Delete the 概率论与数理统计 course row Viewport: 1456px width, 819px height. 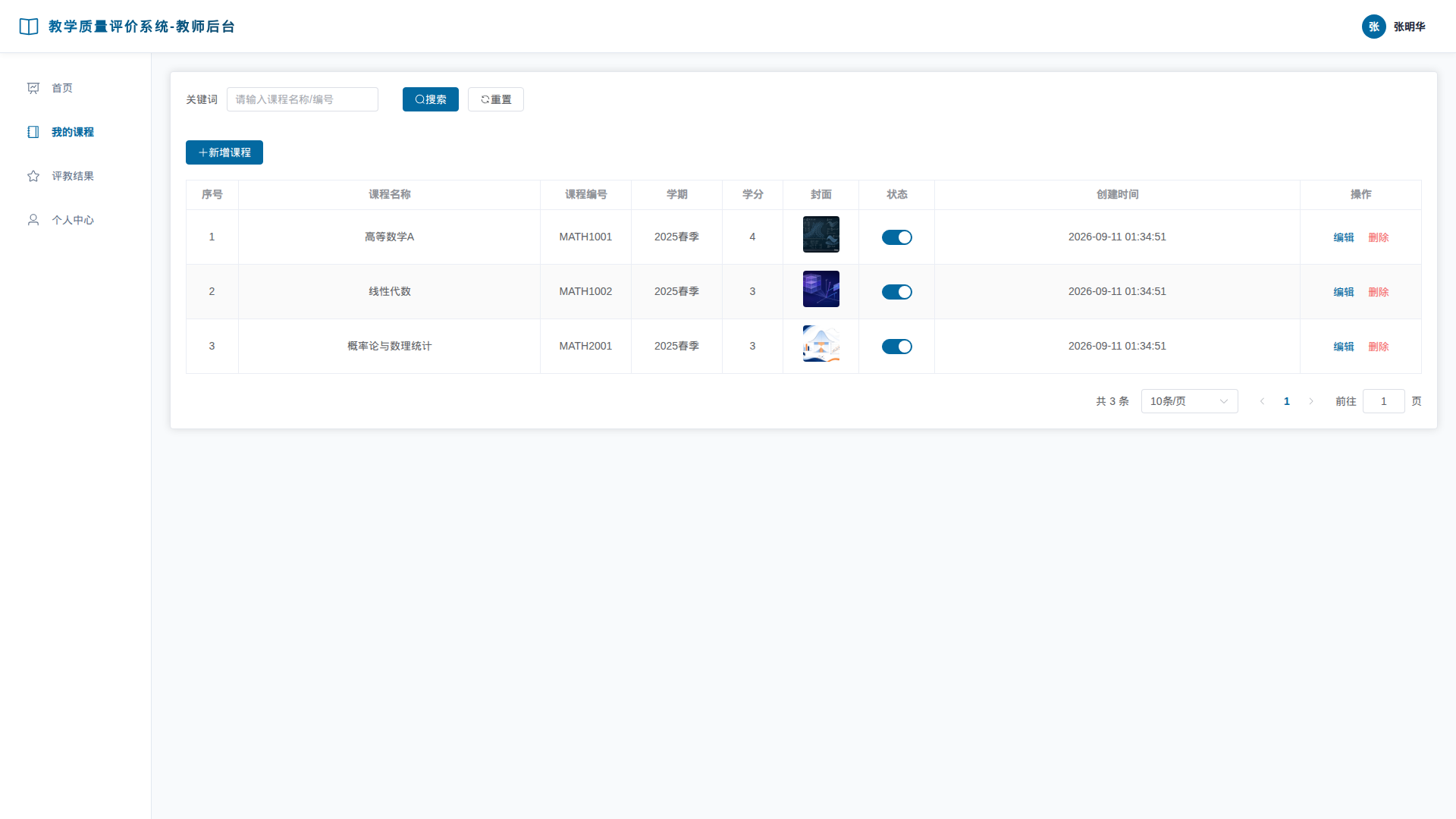click(1379, 347)
